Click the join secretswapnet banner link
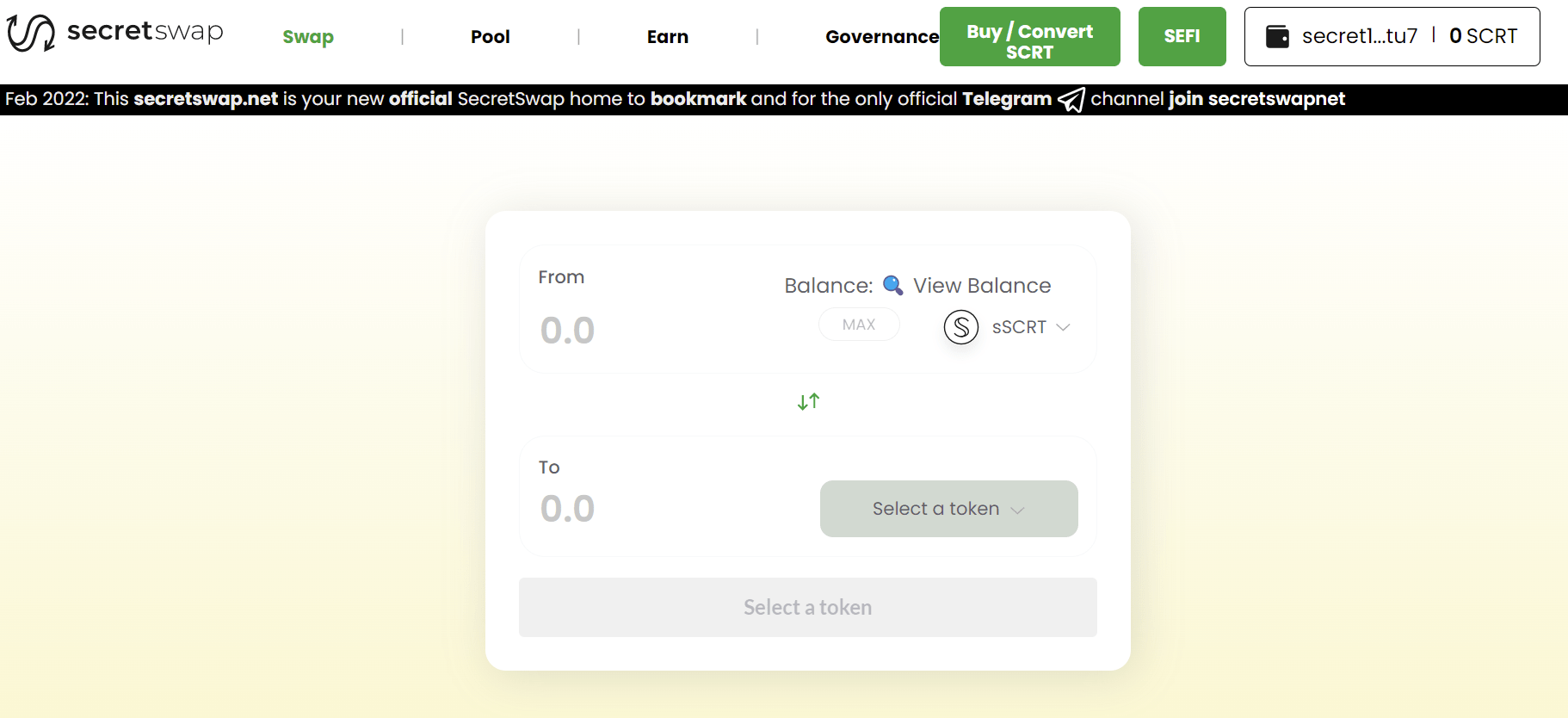This screenshot has width=1568, height=718. pyautogui.click(x=1256, y=99)
